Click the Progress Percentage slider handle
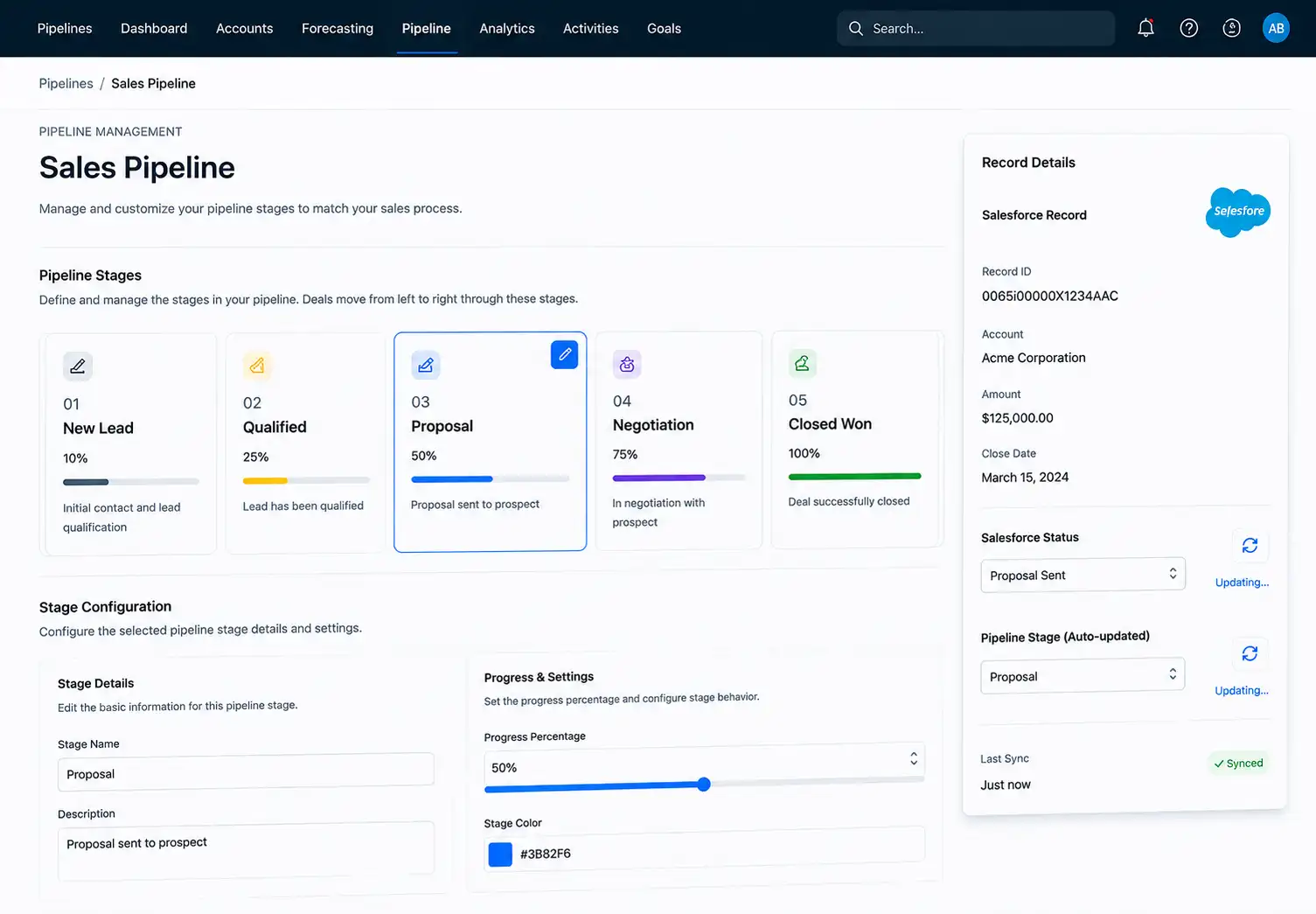 coord(704,785)
